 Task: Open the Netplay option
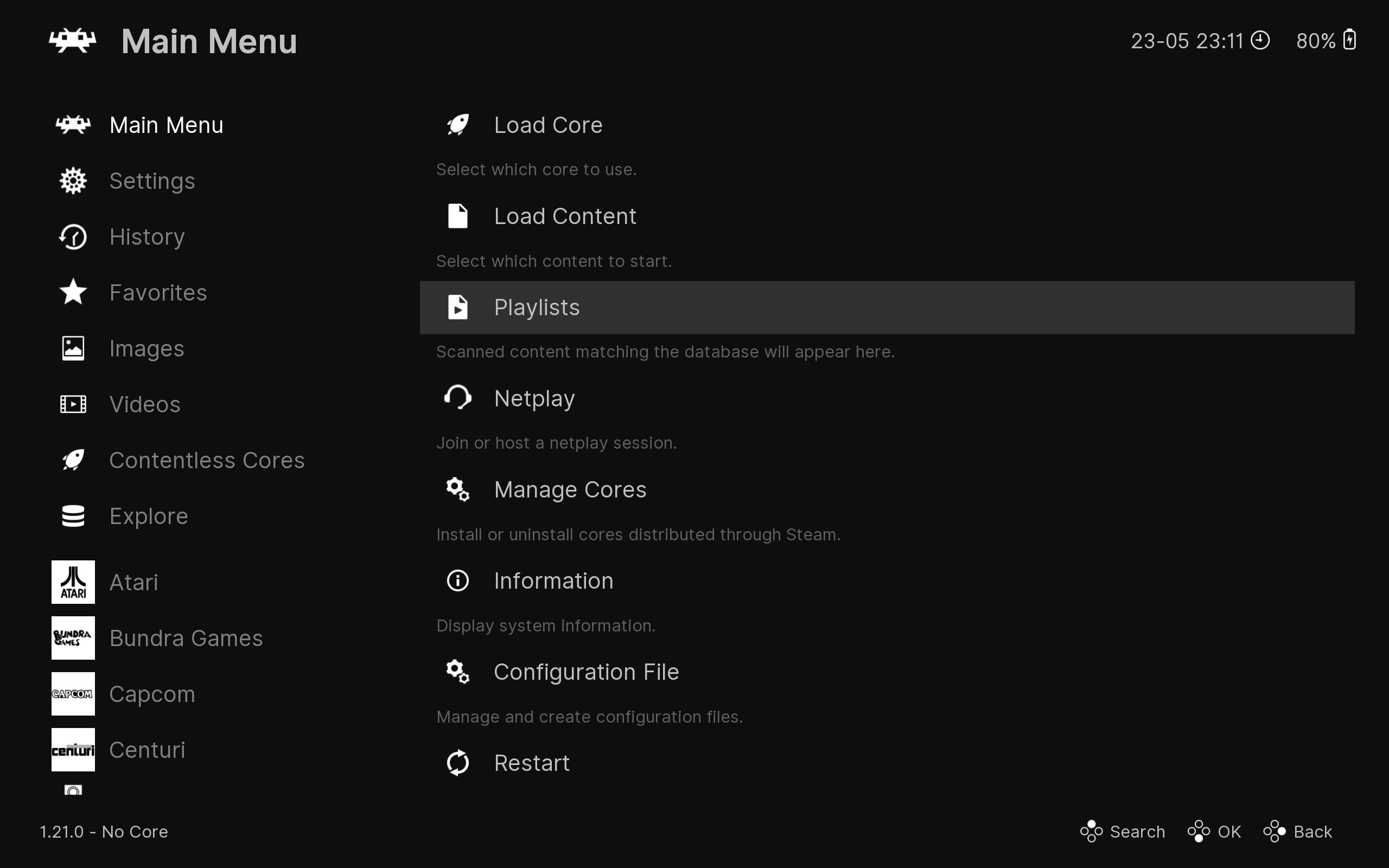click(887, 398)
